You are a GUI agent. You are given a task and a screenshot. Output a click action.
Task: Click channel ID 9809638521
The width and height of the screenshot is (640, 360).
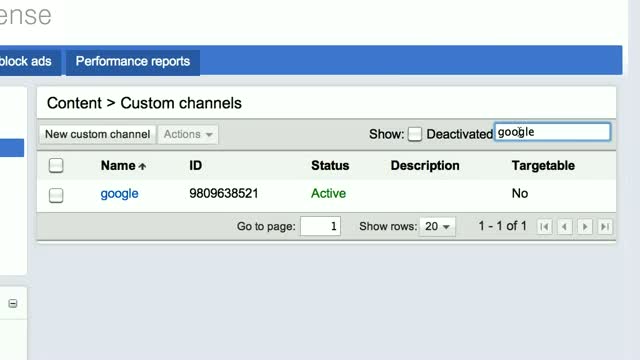(224, 193)
